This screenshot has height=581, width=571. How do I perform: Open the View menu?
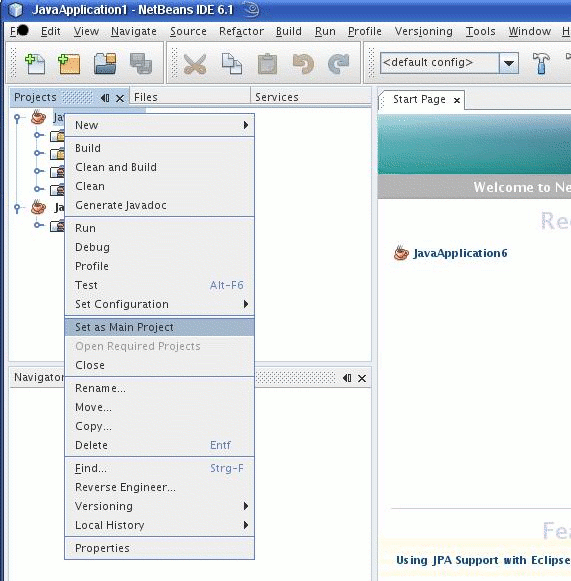tap(86, 31)
